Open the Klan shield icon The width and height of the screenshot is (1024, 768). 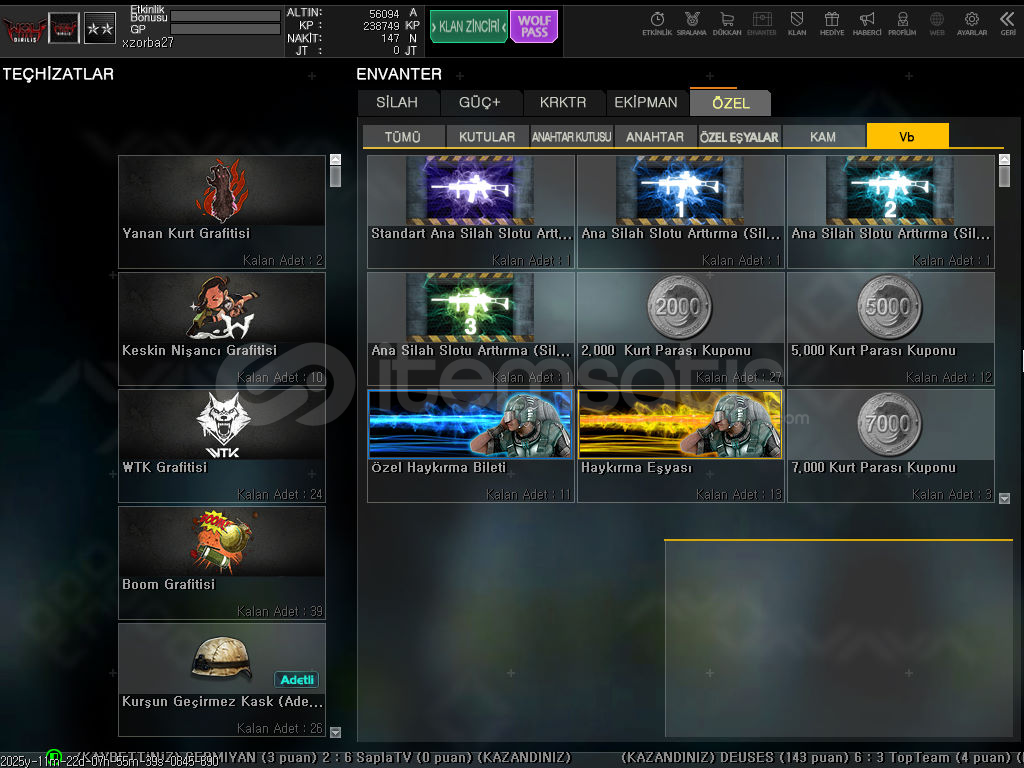tap(797, 24)
